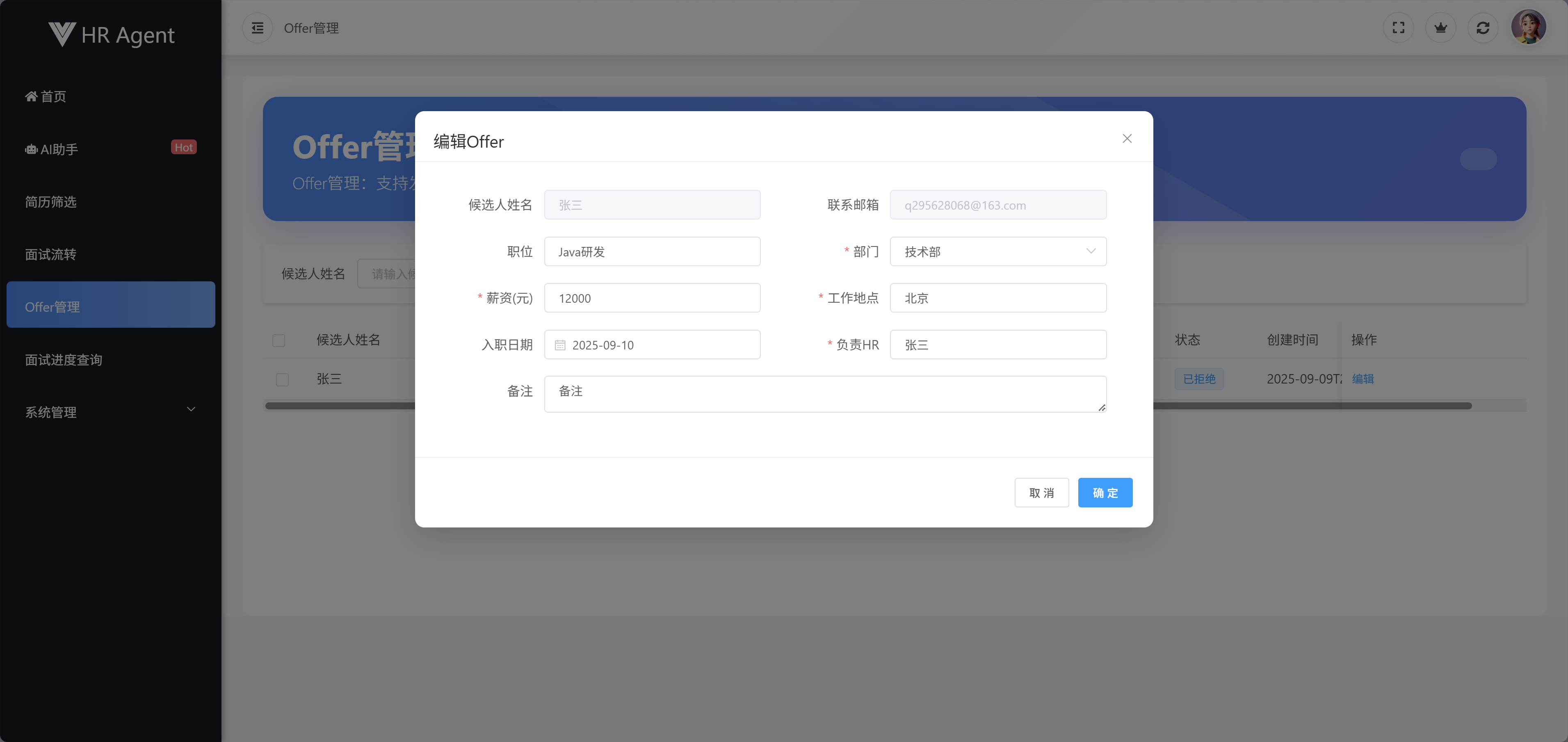Click the refresh icon in header
Viewport: 1568px width, 742px height.
[1483, 28]
